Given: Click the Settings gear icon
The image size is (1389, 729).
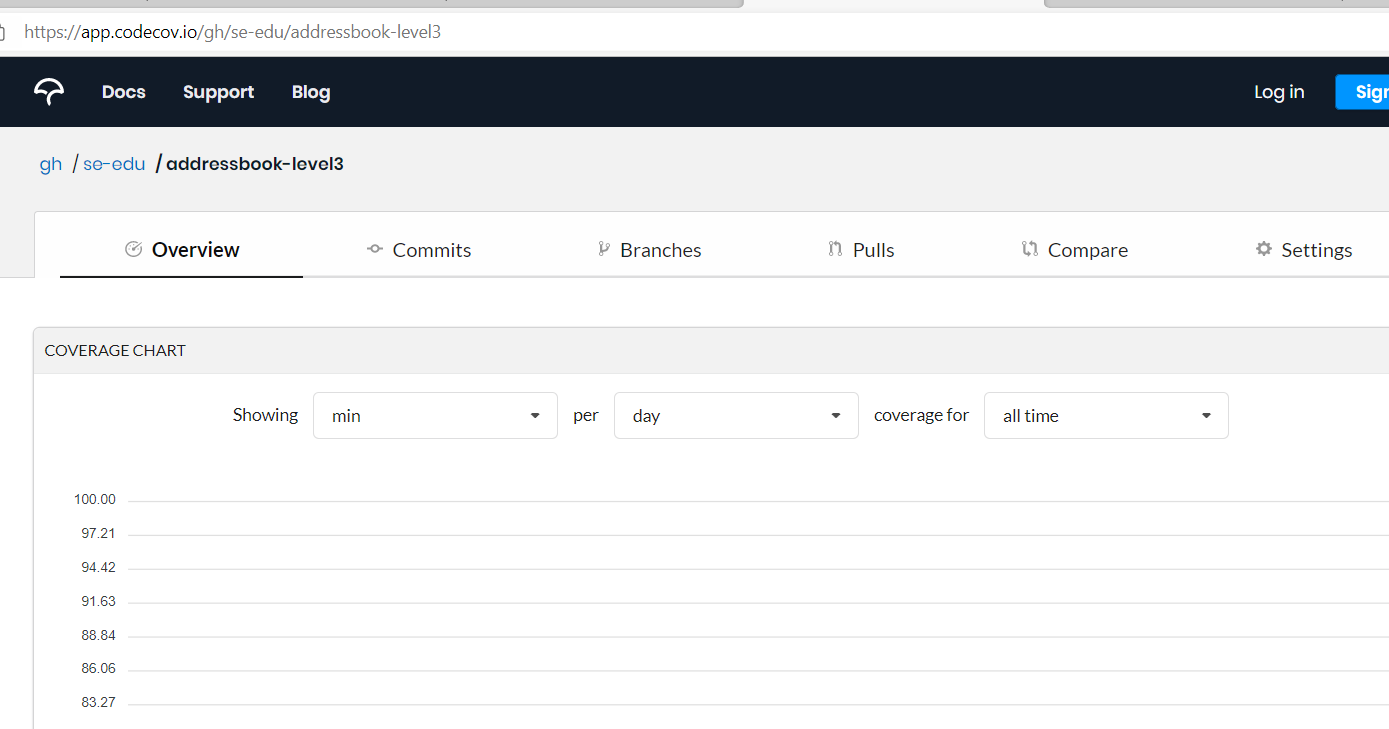Looking at the screenshot, I should [1264, 249].
